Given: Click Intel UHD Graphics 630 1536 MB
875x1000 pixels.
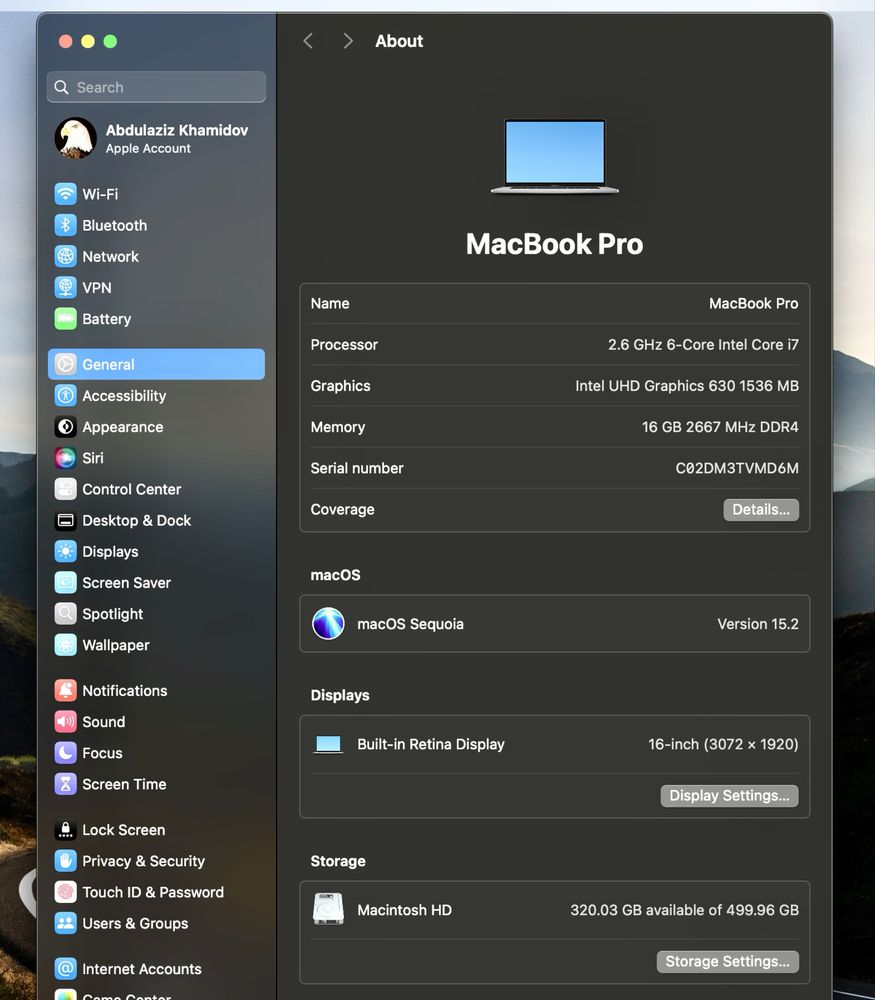Looking at the screenshot, I should (x=687, y=386).
